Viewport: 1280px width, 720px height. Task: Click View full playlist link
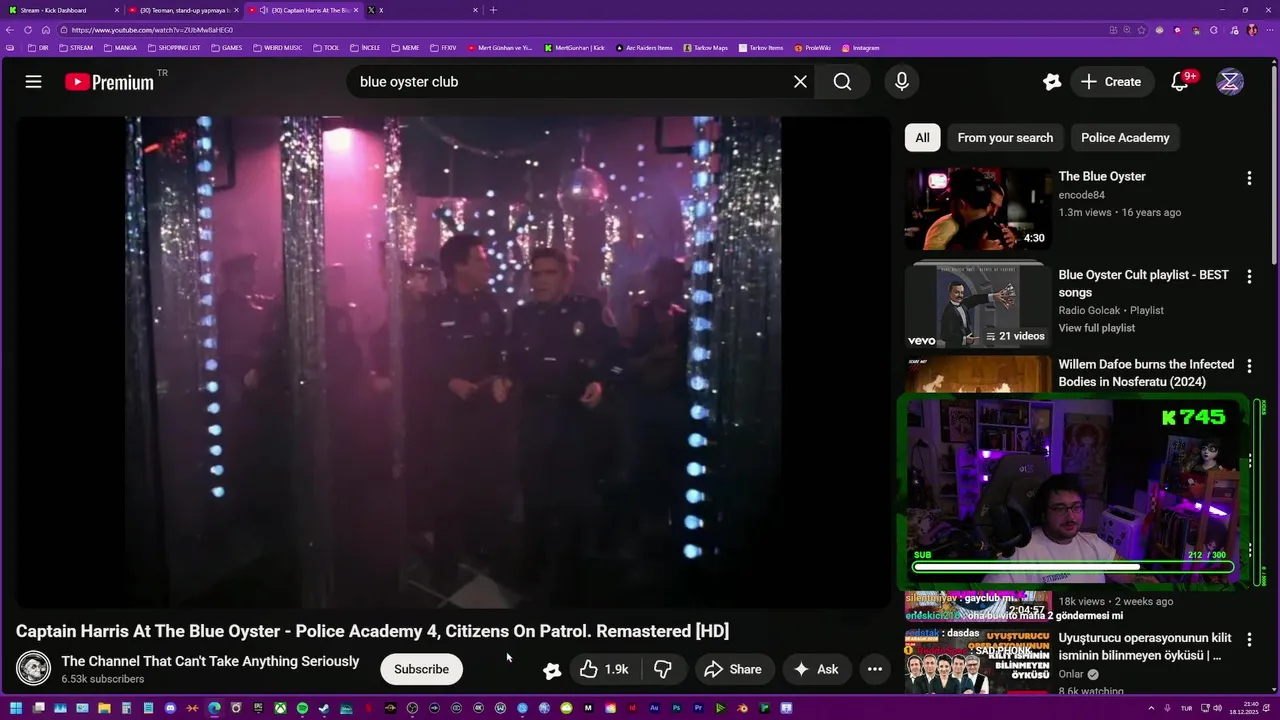point(1097,328)
